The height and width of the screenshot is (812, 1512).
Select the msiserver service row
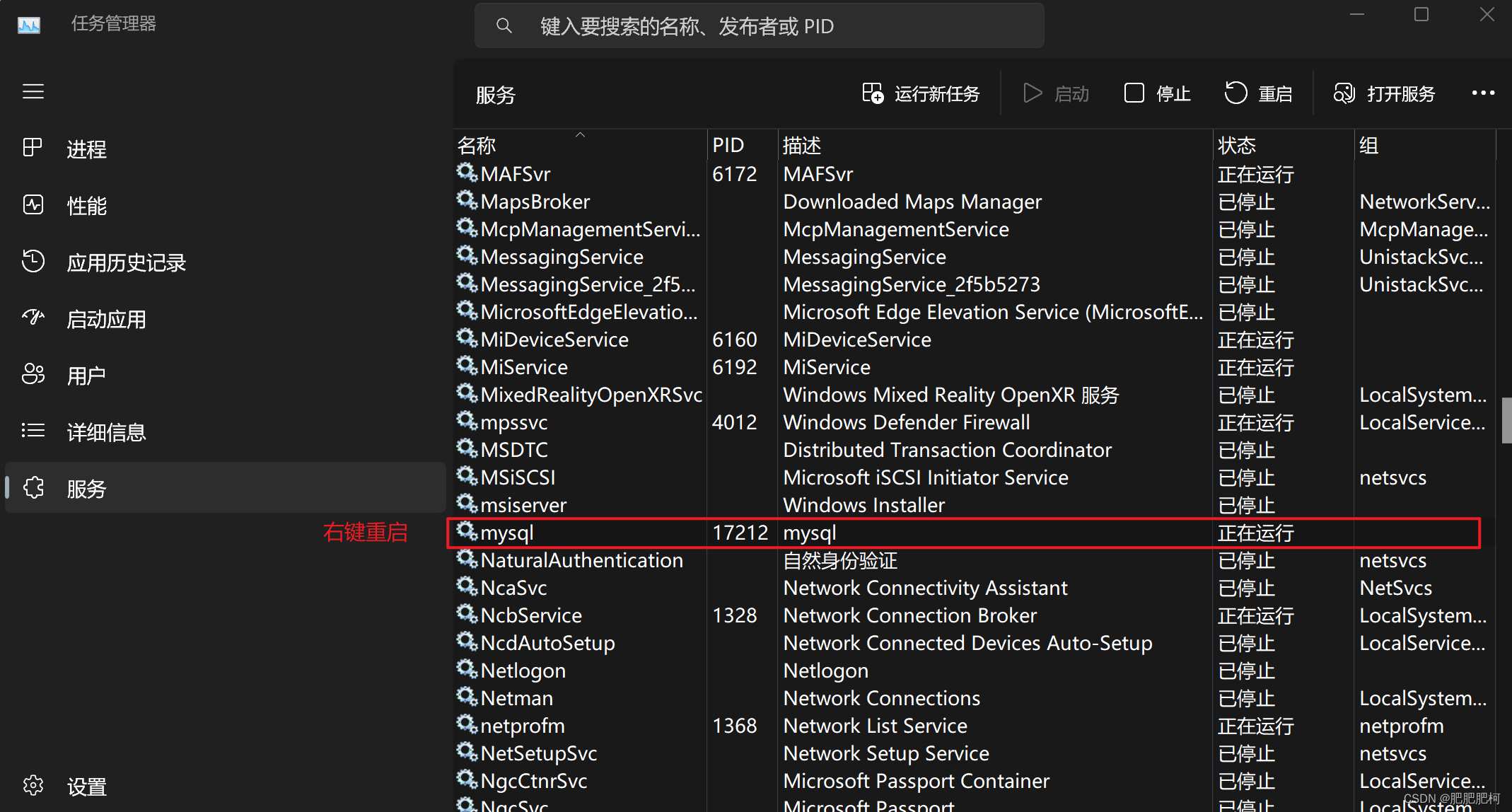[x=975, y=505]
